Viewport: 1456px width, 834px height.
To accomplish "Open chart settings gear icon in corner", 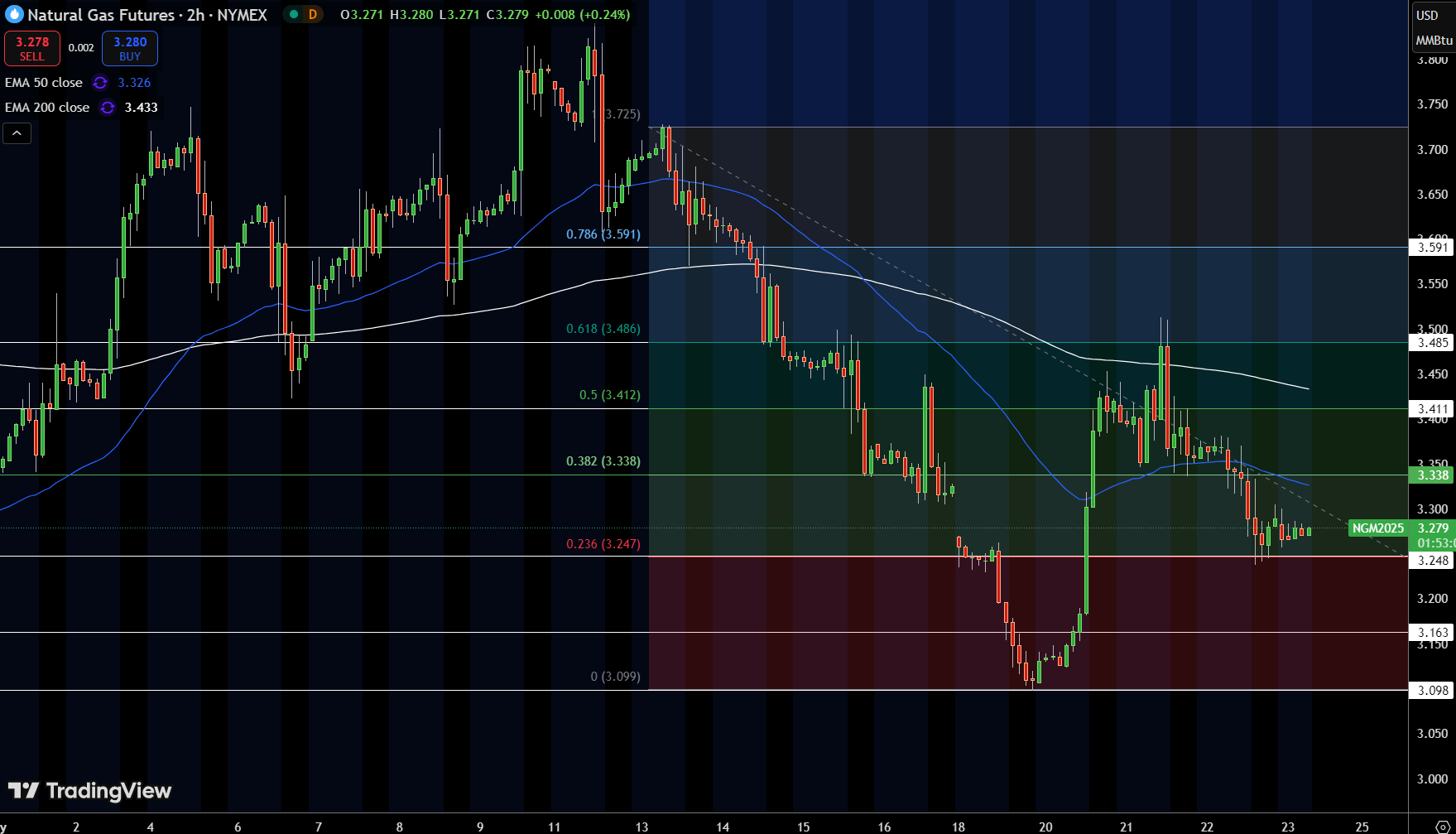I will [x=1443, y=827].
